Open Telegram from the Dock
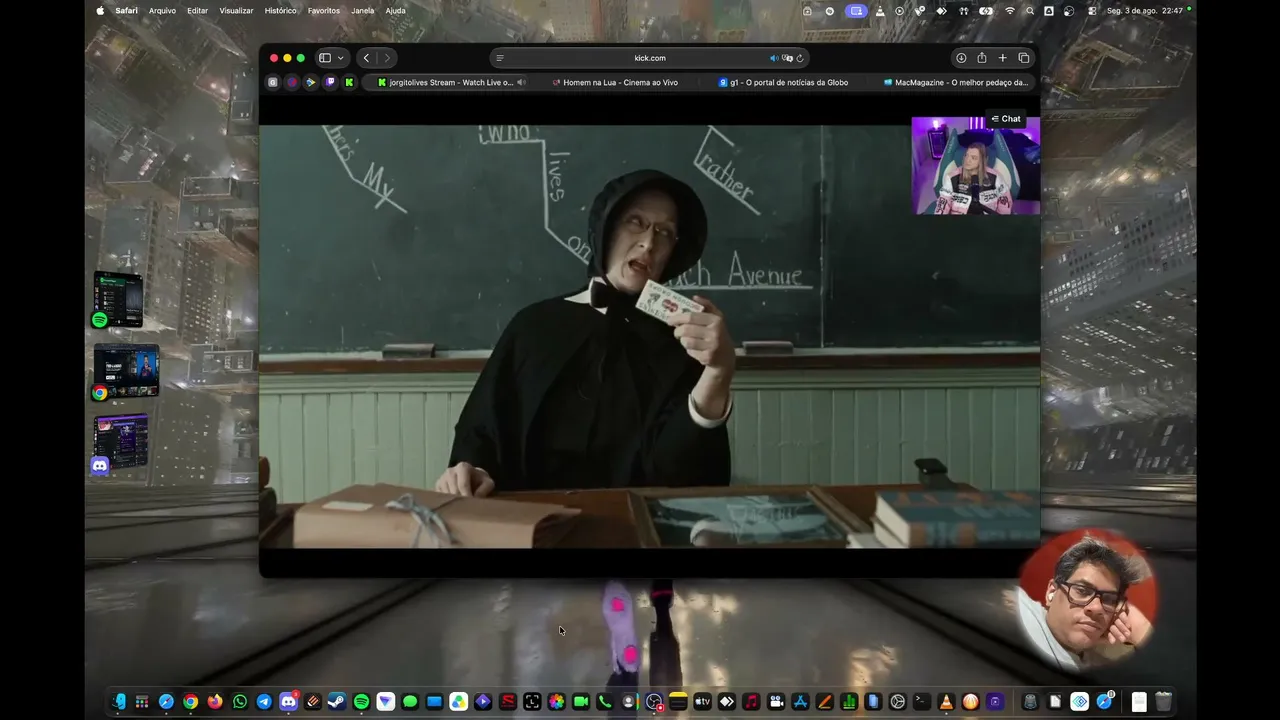1280x720 pixels. click(264, 702)
